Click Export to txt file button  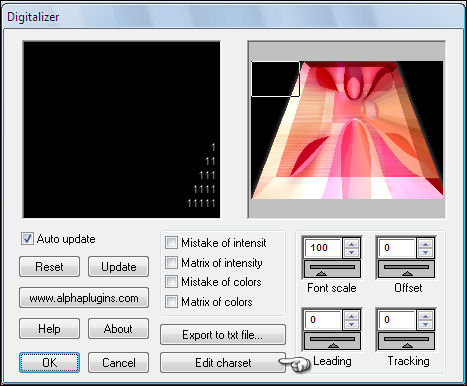point(223,334)
